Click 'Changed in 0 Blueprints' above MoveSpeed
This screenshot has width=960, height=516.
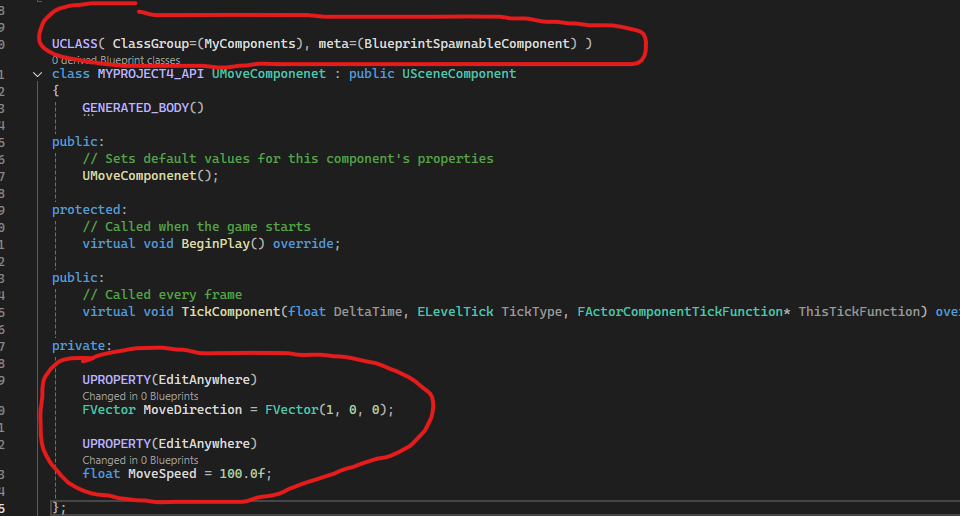[140, 460]
